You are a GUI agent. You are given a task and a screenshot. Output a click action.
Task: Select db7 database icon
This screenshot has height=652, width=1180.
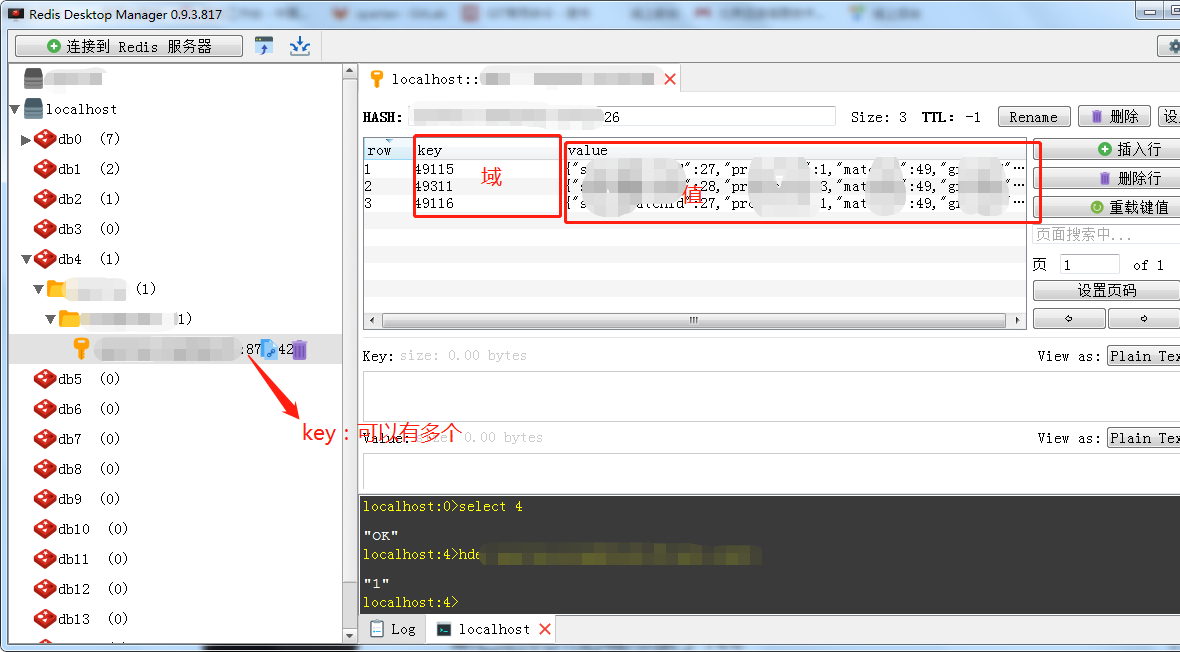click(x=45, y=439)
